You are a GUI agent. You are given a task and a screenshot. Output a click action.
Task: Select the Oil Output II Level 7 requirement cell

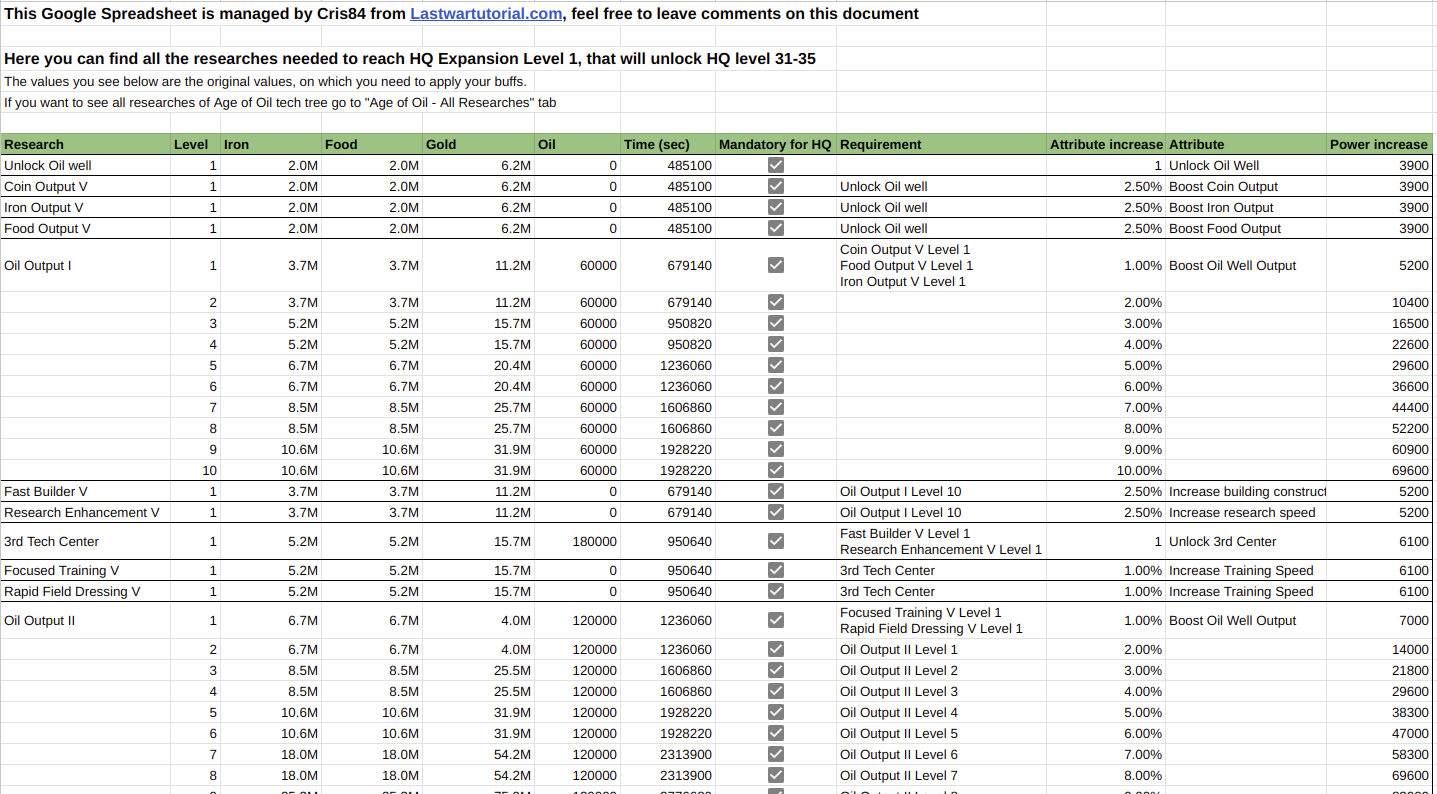[940, 775]
